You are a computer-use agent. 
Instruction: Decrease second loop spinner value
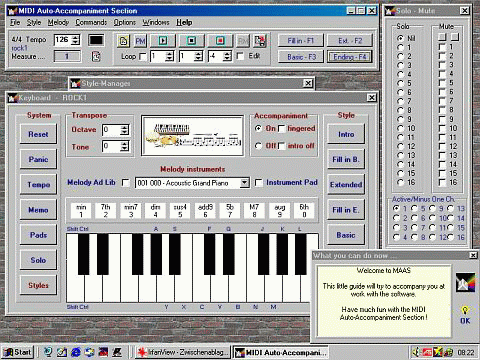point(198,59)
